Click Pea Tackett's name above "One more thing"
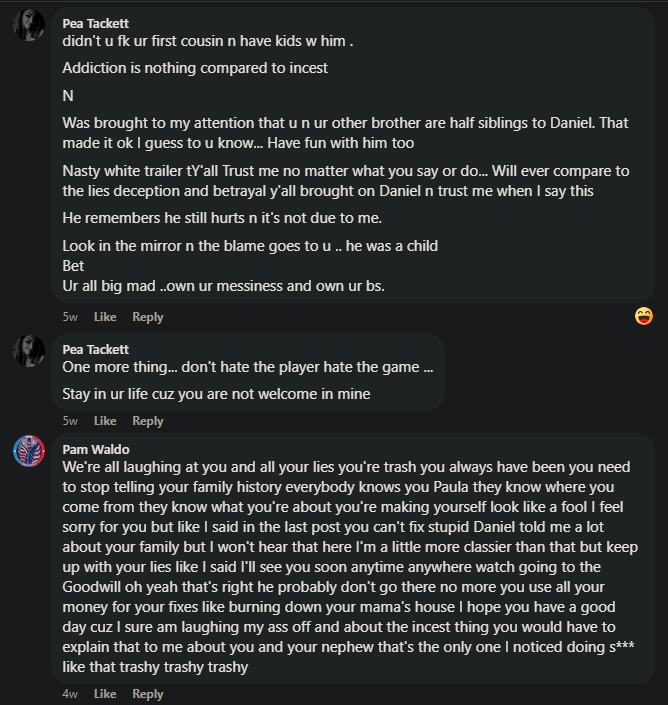 (95, 349)
